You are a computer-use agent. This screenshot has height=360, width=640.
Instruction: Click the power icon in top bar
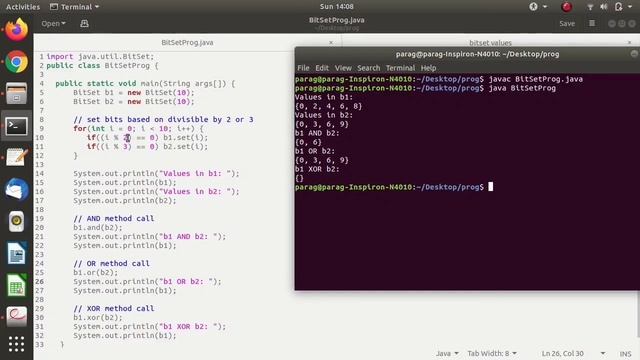618,7
